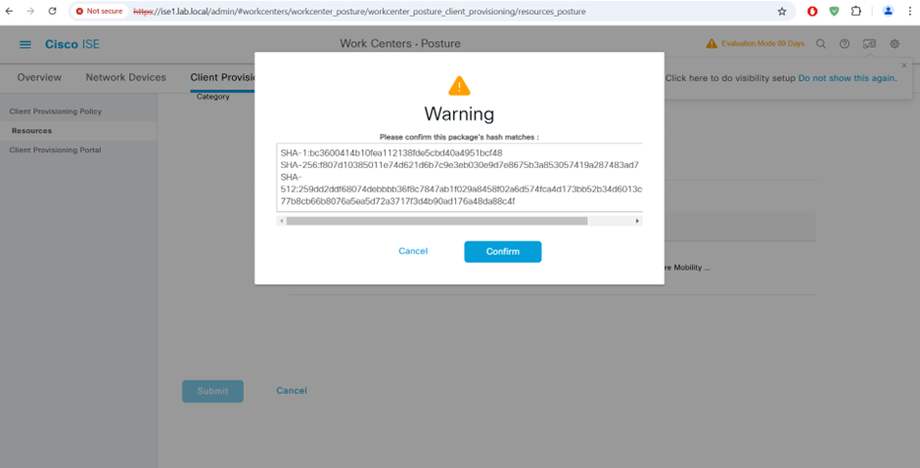920x468 pixels.
Task: Open the browser profile avatar
Action: pos(888,11)
